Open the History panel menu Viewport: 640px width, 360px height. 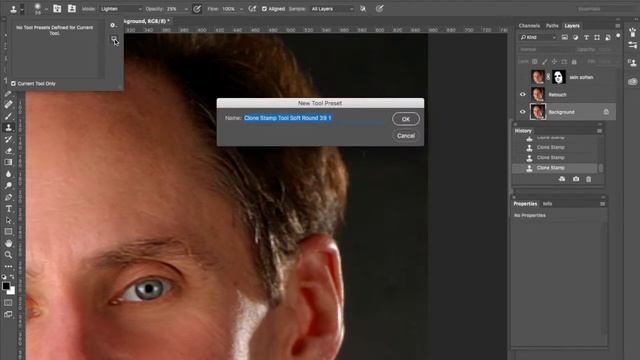click(599, 131)
